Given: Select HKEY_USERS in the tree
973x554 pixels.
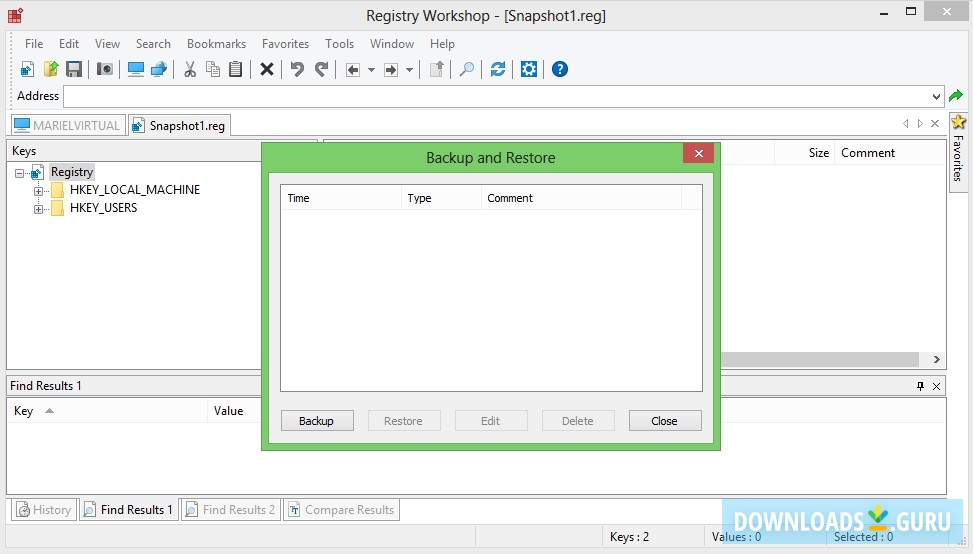Looking at the screenshot, I should pos(104,208).
